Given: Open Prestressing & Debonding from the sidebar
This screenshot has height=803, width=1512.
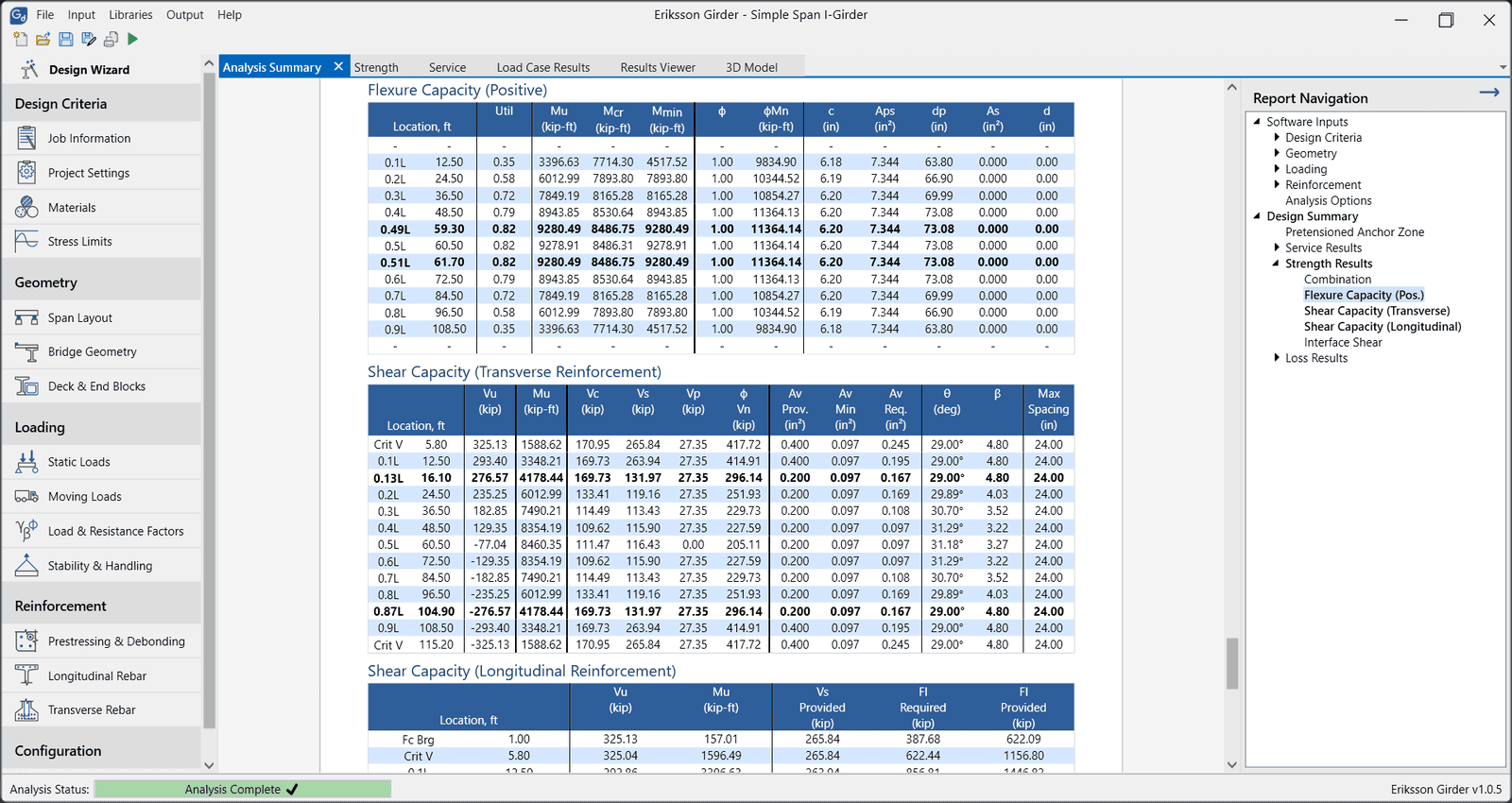Looking at the screenshot, I should tap(115, 641).
